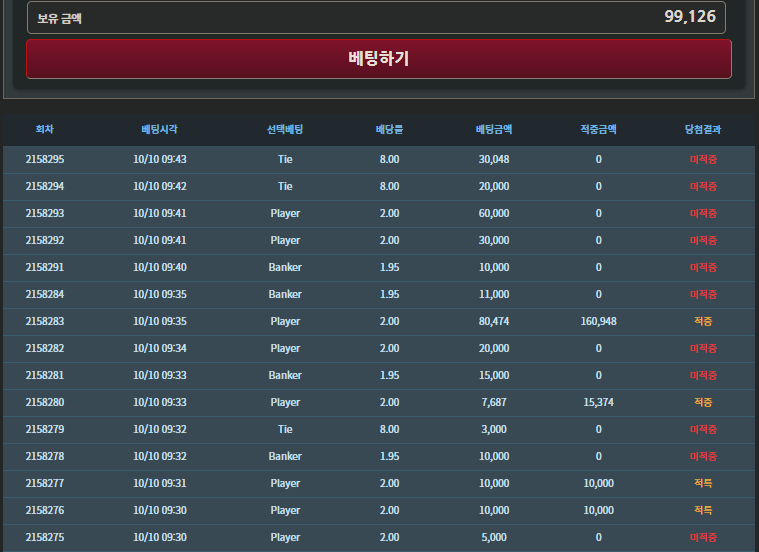
Task: Click bet amount 3,000
Action: [494, 429]
